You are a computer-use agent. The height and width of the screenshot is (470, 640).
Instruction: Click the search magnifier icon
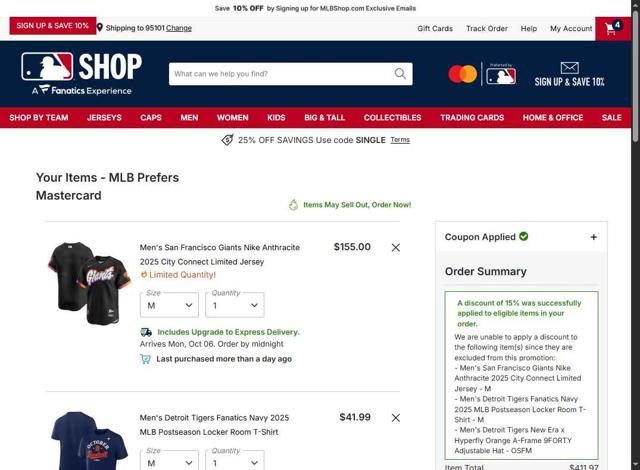[400, 74]
